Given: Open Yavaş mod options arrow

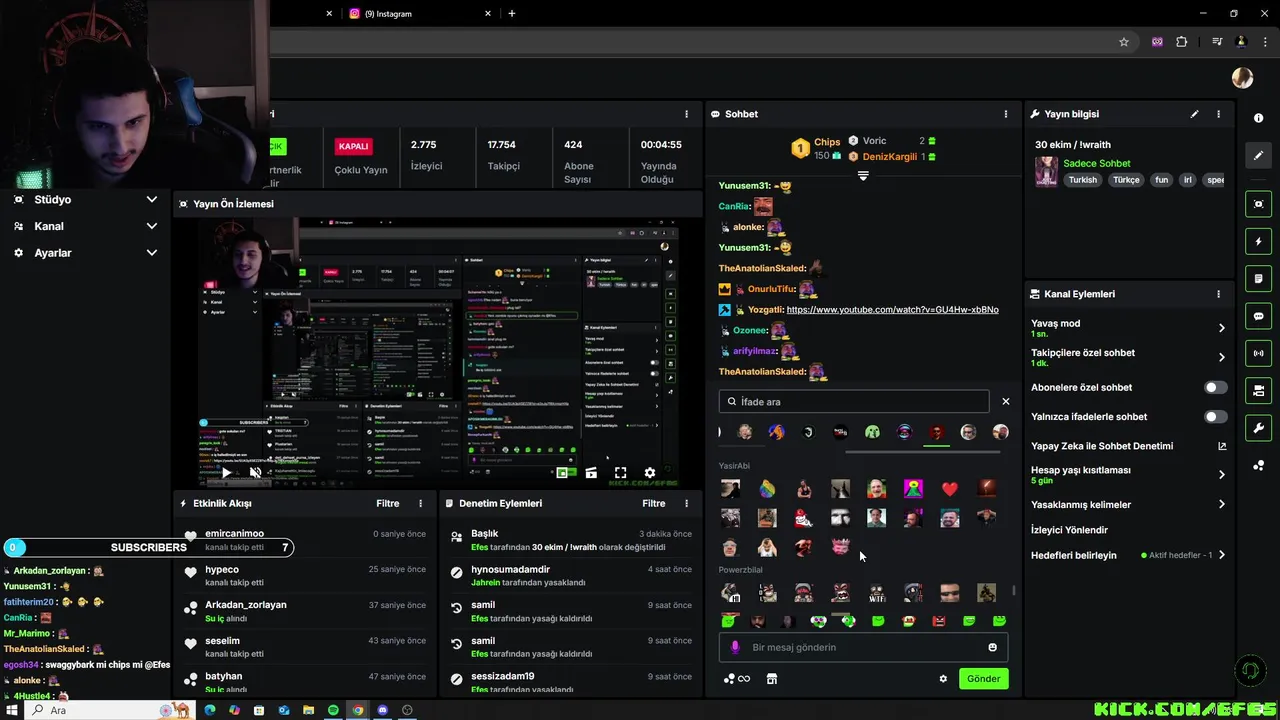Looking at the screenshot, I should pyautogui.click(x=1221, y=328).
